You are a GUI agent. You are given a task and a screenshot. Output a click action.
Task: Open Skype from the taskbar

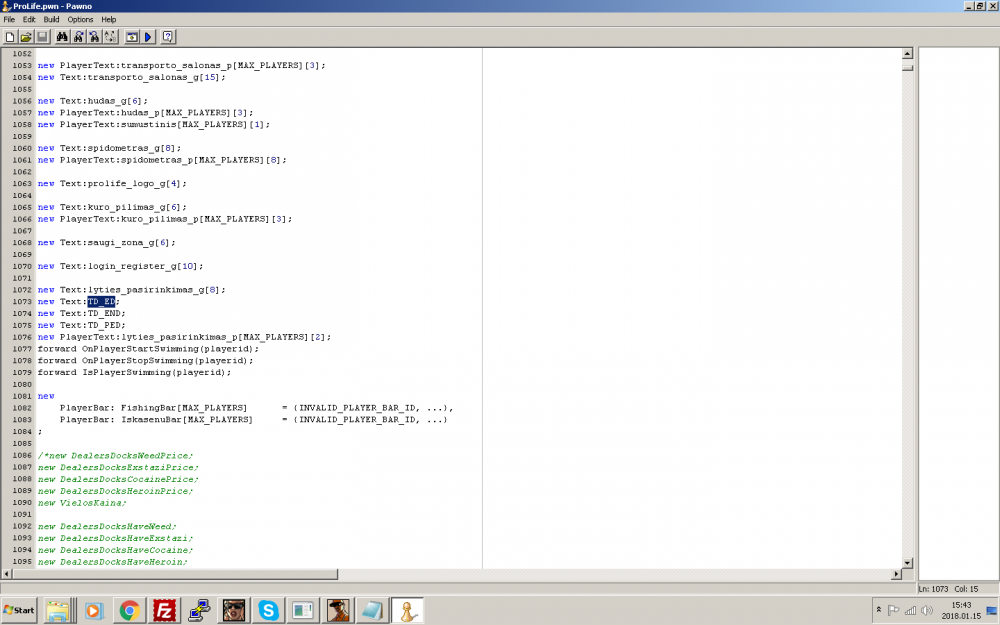268,610
